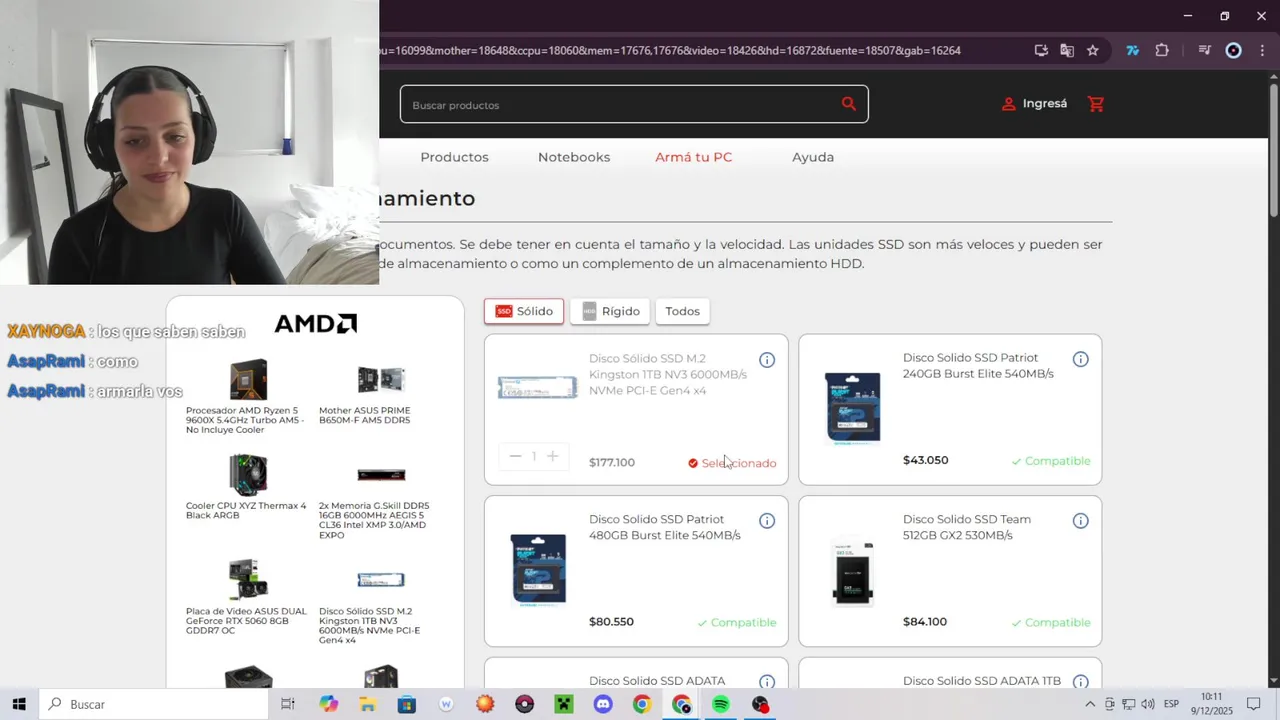The width and height of the screenshot is (1280, 720).
Task: Open the media control playlist icon
Action: (1204, 50)
